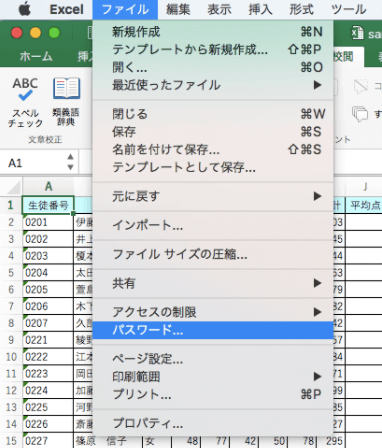The height and width of the screenshot is (448, 382).
Task: Click the workbook file icon in title bar
Action: tap(358, 33)
